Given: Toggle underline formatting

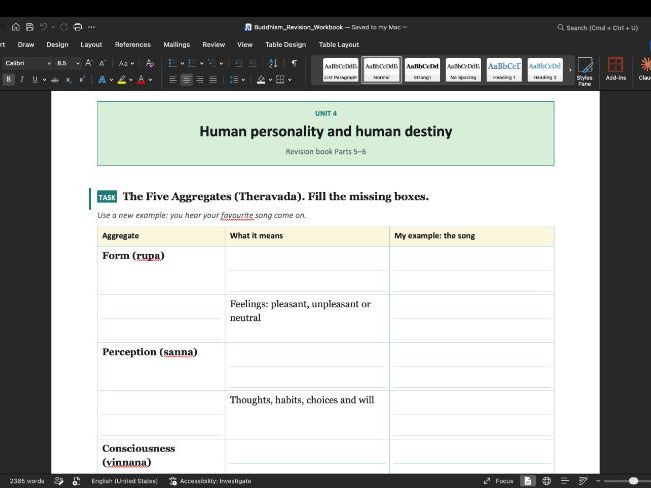Looking at the screenshot, I should (35, 79).
